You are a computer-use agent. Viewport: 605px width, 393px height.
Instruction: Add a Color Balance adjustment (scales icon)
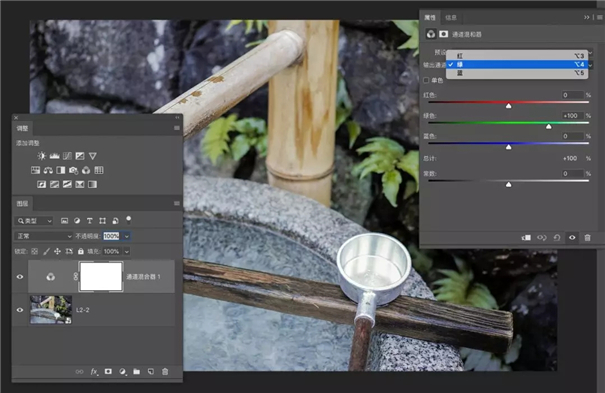[x=48, y=170]
